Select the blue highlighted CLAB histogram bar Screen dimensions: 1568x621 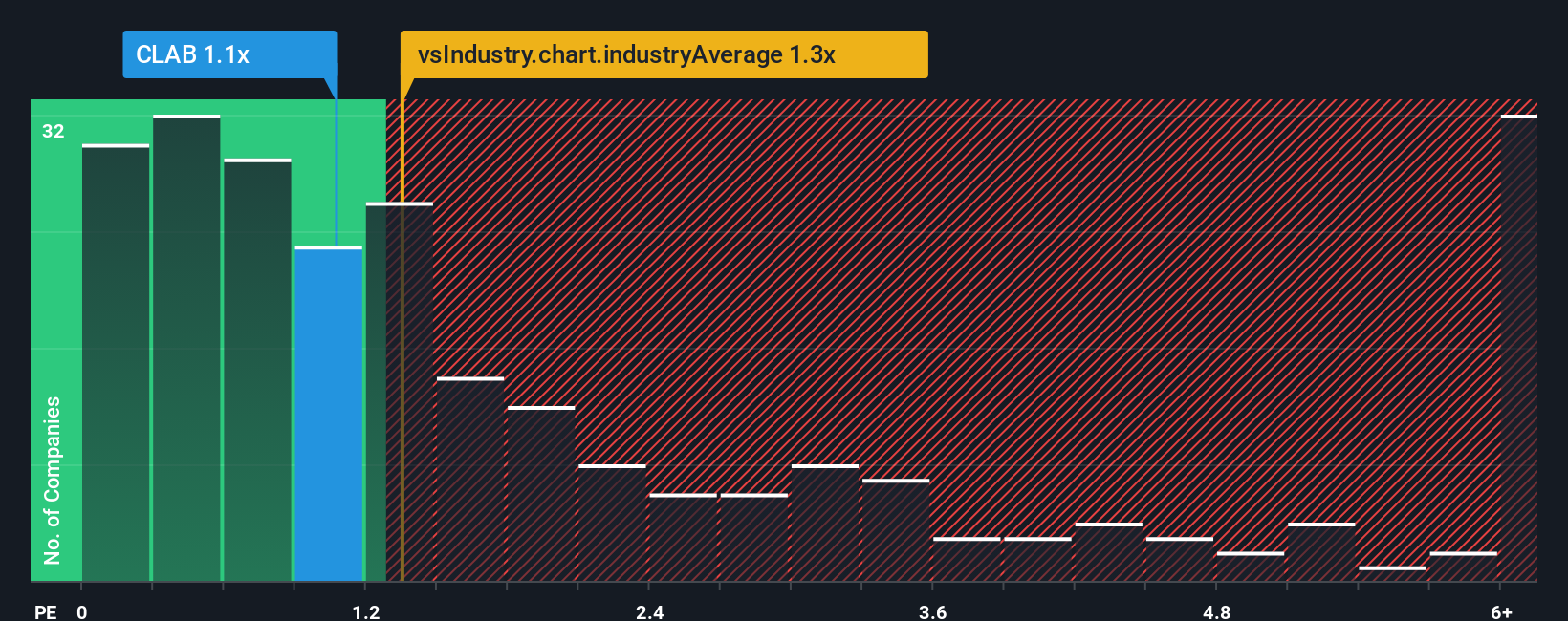(x=329, y=414)
